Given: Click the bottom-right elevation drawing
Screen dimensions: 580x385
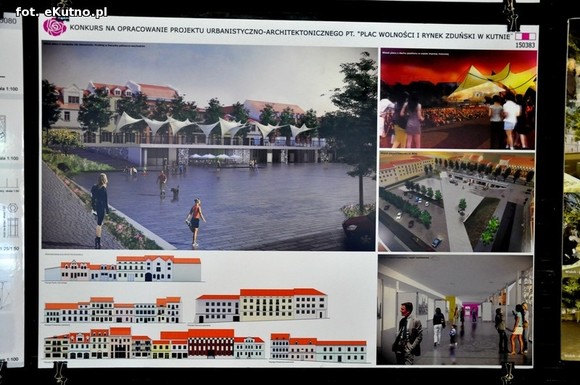Looking at the screenshot, I should (x=318, y=348).
